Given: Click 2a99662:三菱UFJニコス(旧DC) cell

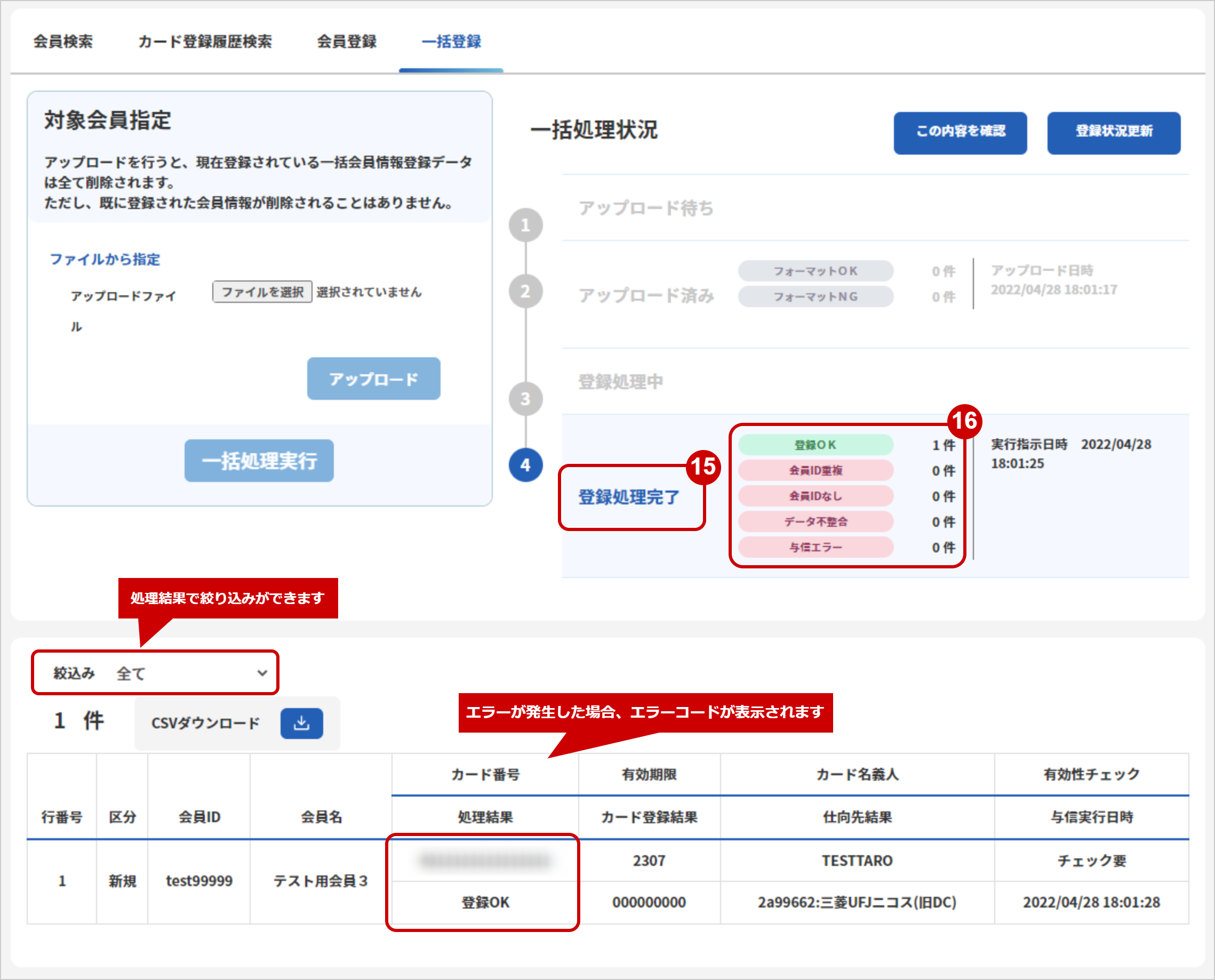Looking at the screenshot, I should click(x=857, y=903).
